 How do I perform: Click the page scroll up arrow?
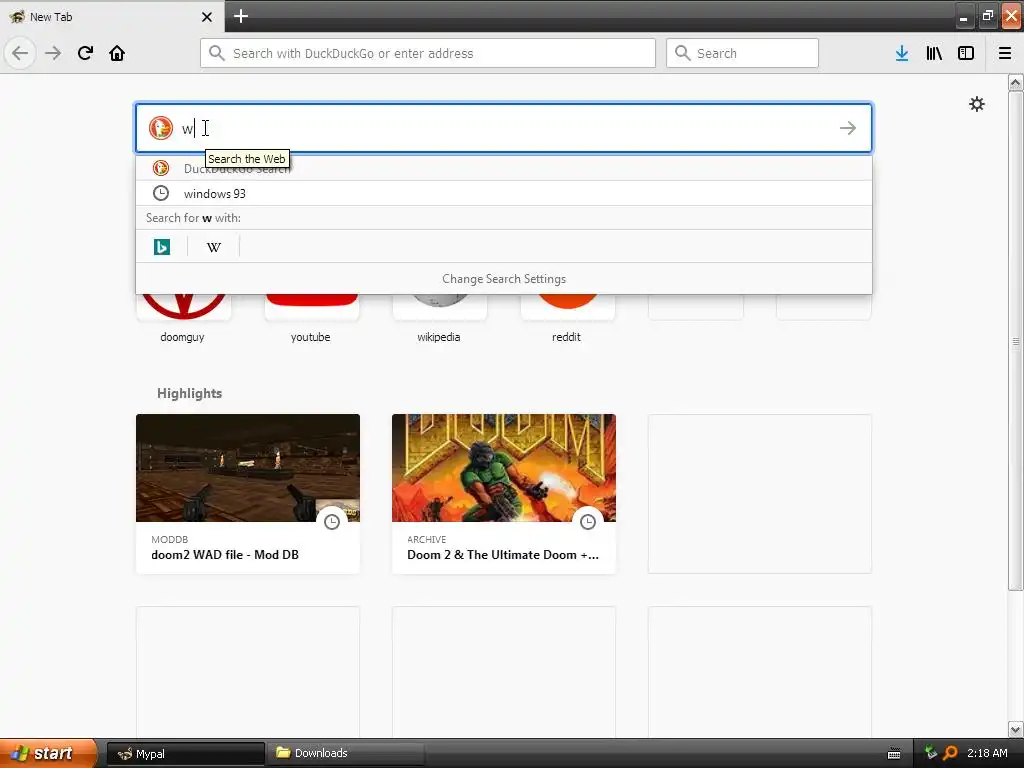(x=1016, y=82)
